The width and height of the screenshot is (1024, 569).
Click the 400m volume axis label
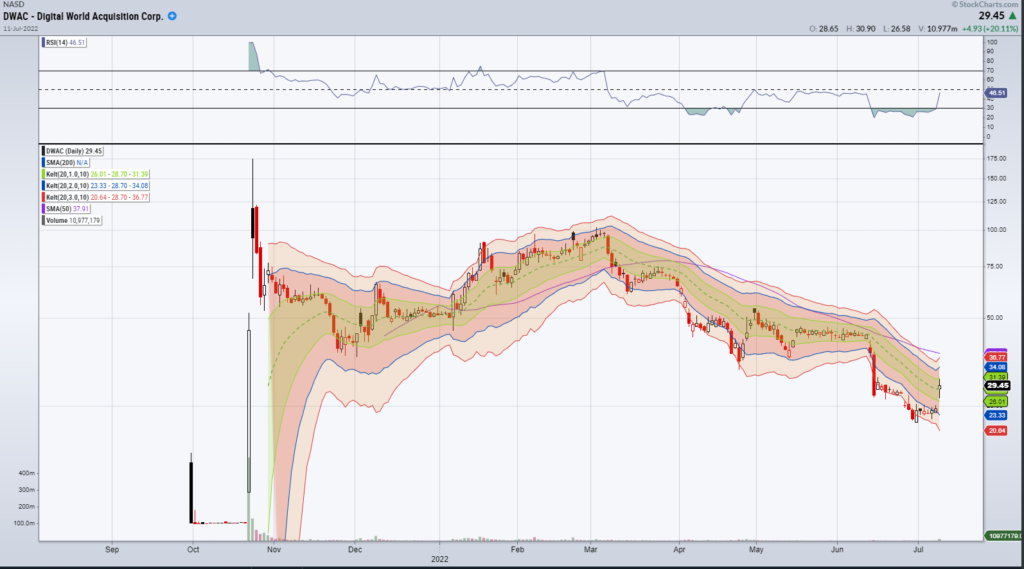click(x=27, y=473)
